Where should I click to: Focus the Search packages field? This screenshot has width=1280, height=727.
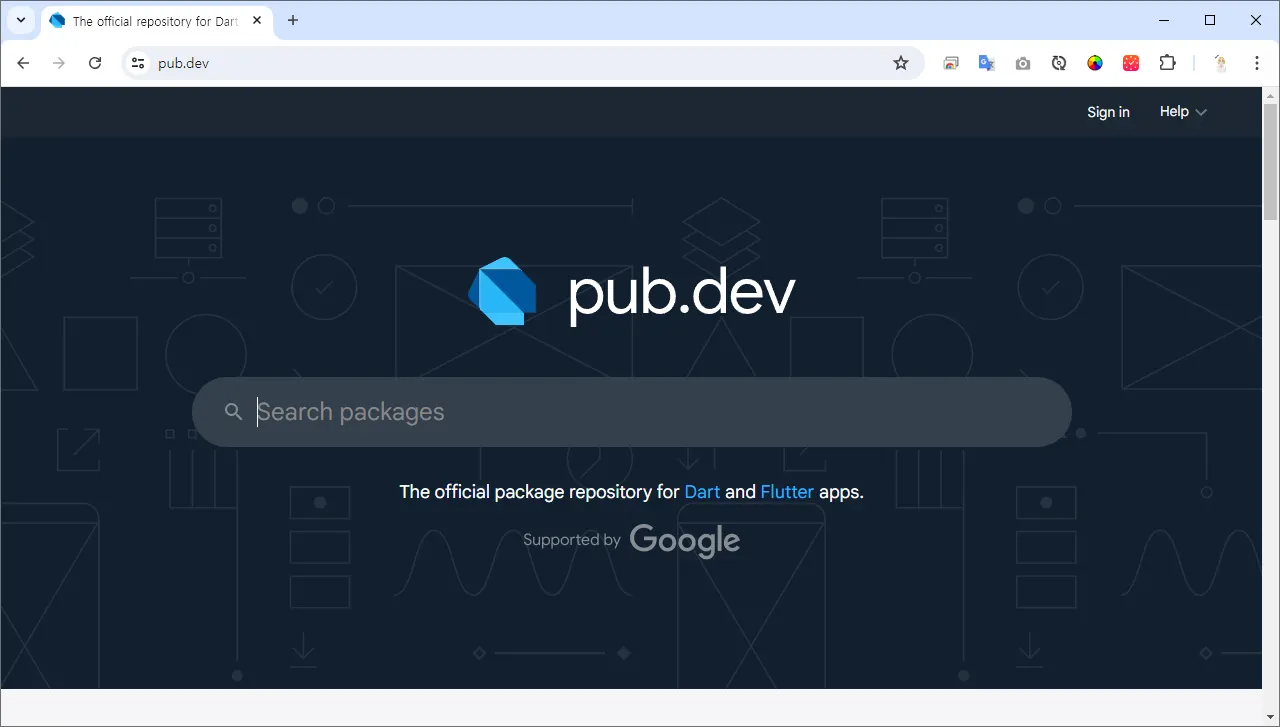tap(632, 412)
